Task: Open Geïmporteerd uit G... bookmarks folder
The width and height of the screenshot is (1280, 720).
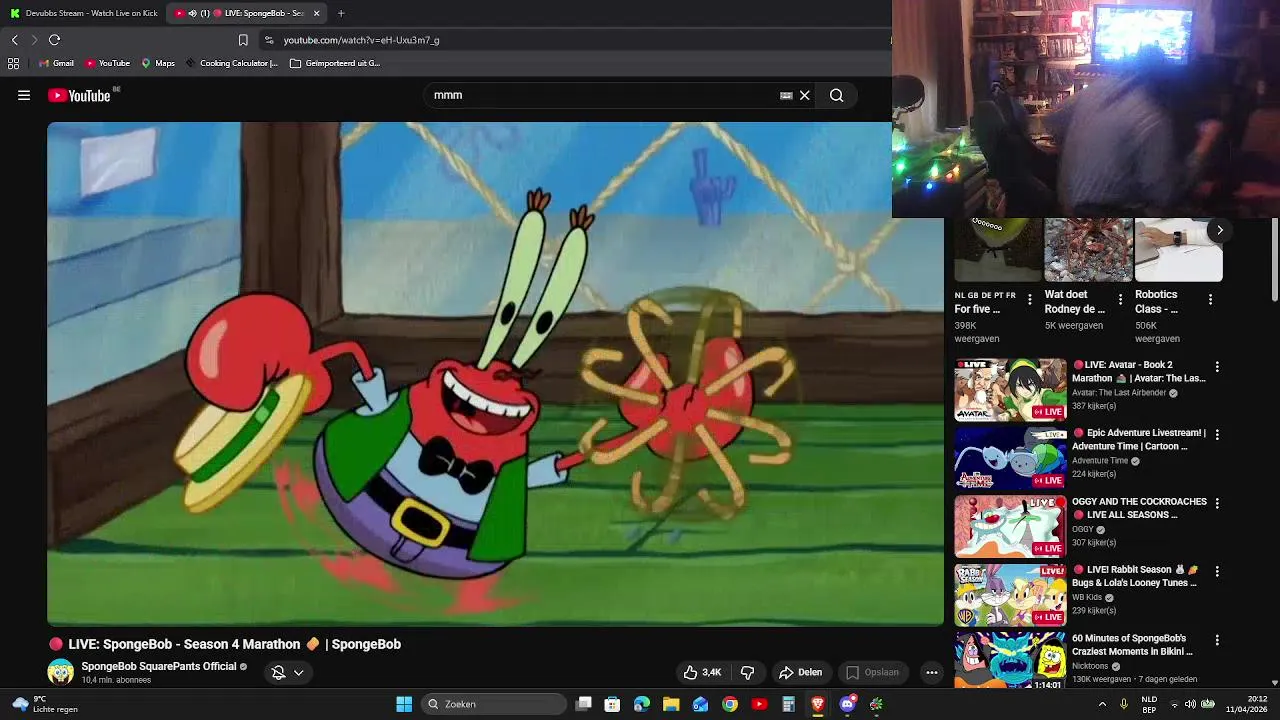Action: click(x=335, y=63)
